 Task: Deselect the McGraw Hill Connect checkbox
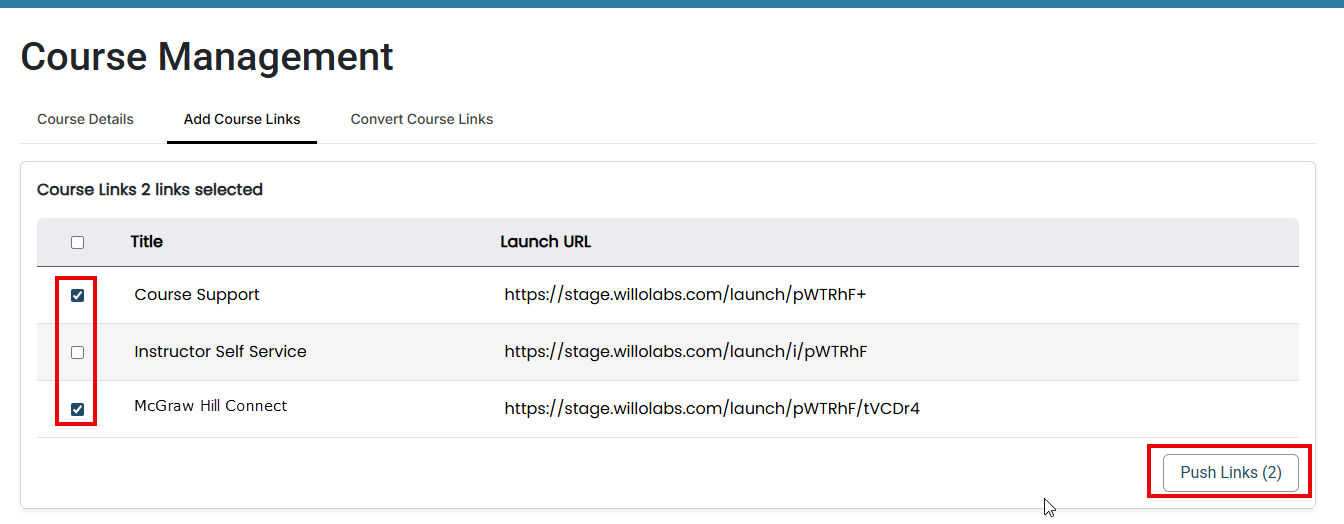point(78,409)
